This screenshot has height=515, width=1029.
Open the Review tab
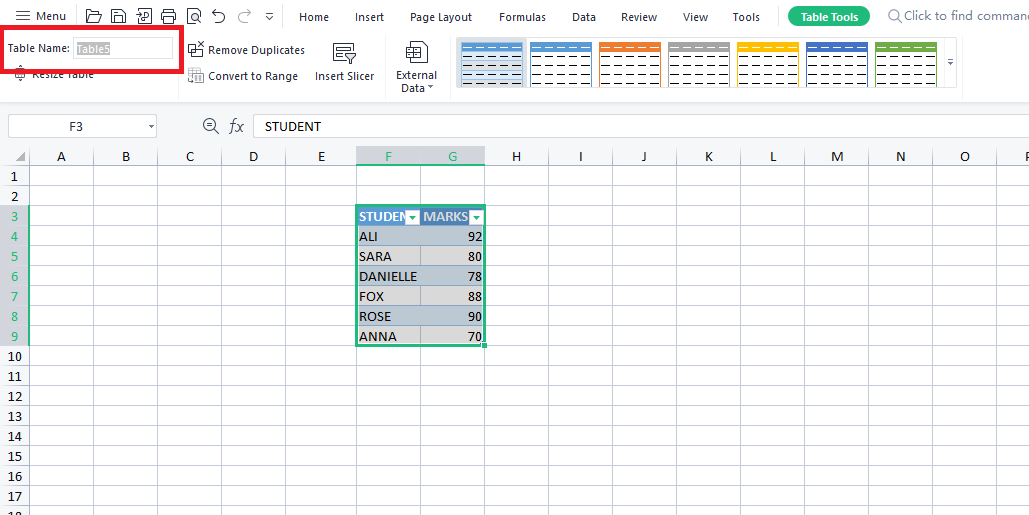click(639, 17)
